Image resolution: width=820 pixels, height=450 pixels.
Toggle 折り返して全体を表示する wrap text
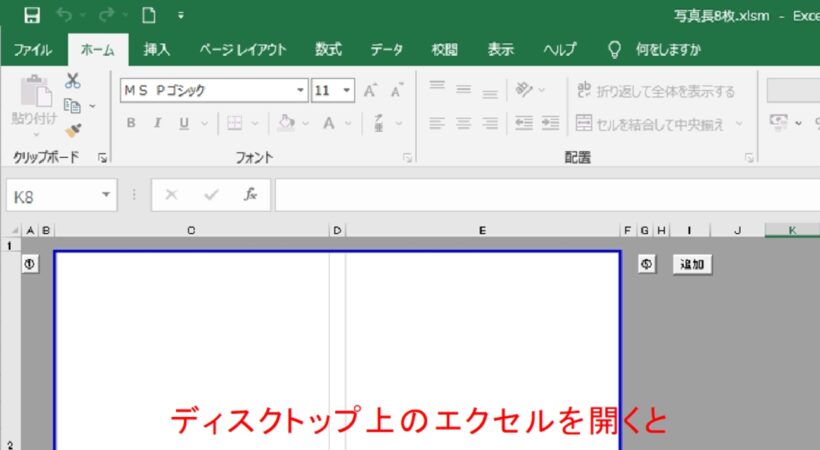(656, 91)
